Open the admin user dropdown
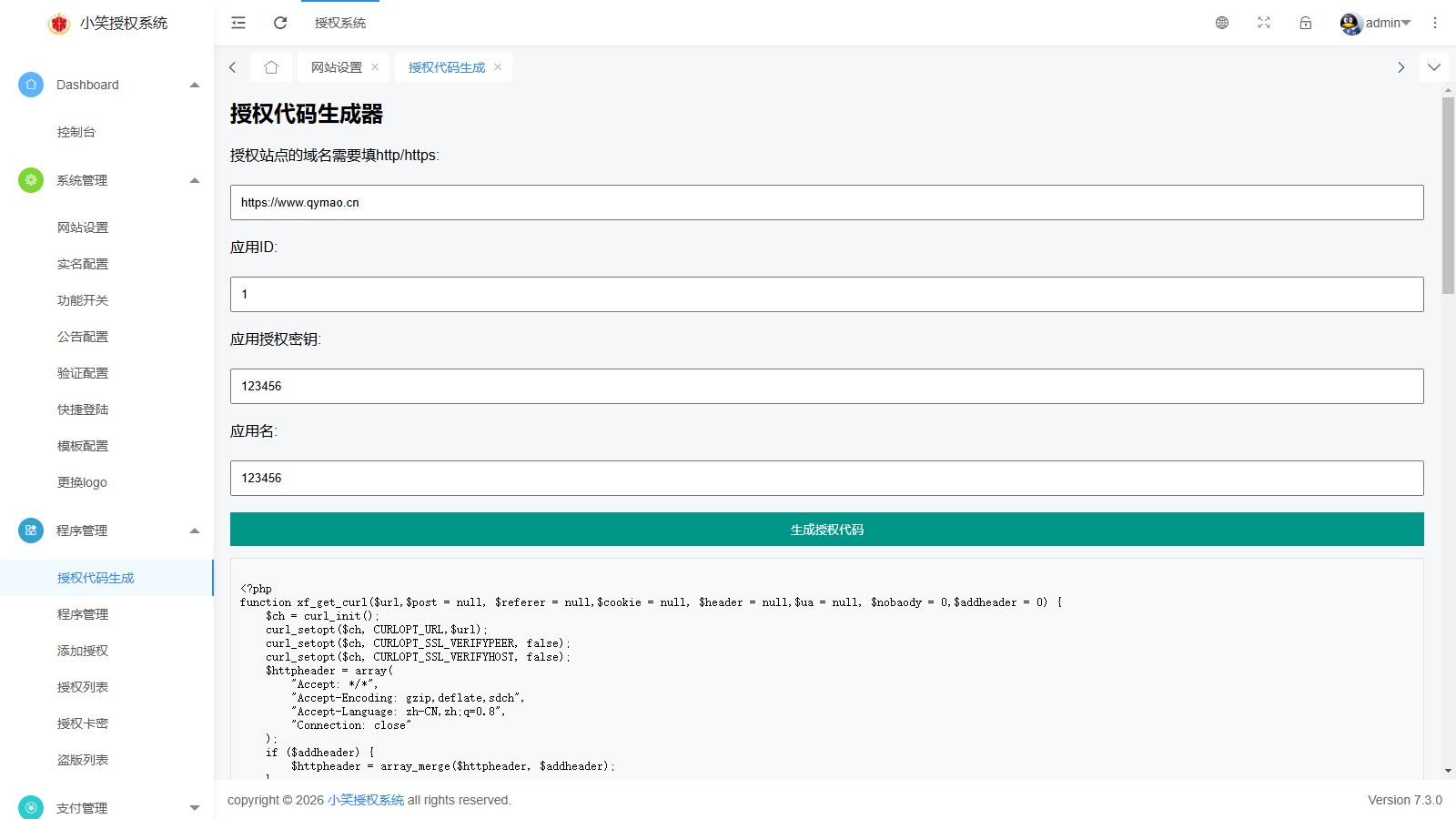The width and height of the screenshot is (1456, 819). pos(1376,23)
